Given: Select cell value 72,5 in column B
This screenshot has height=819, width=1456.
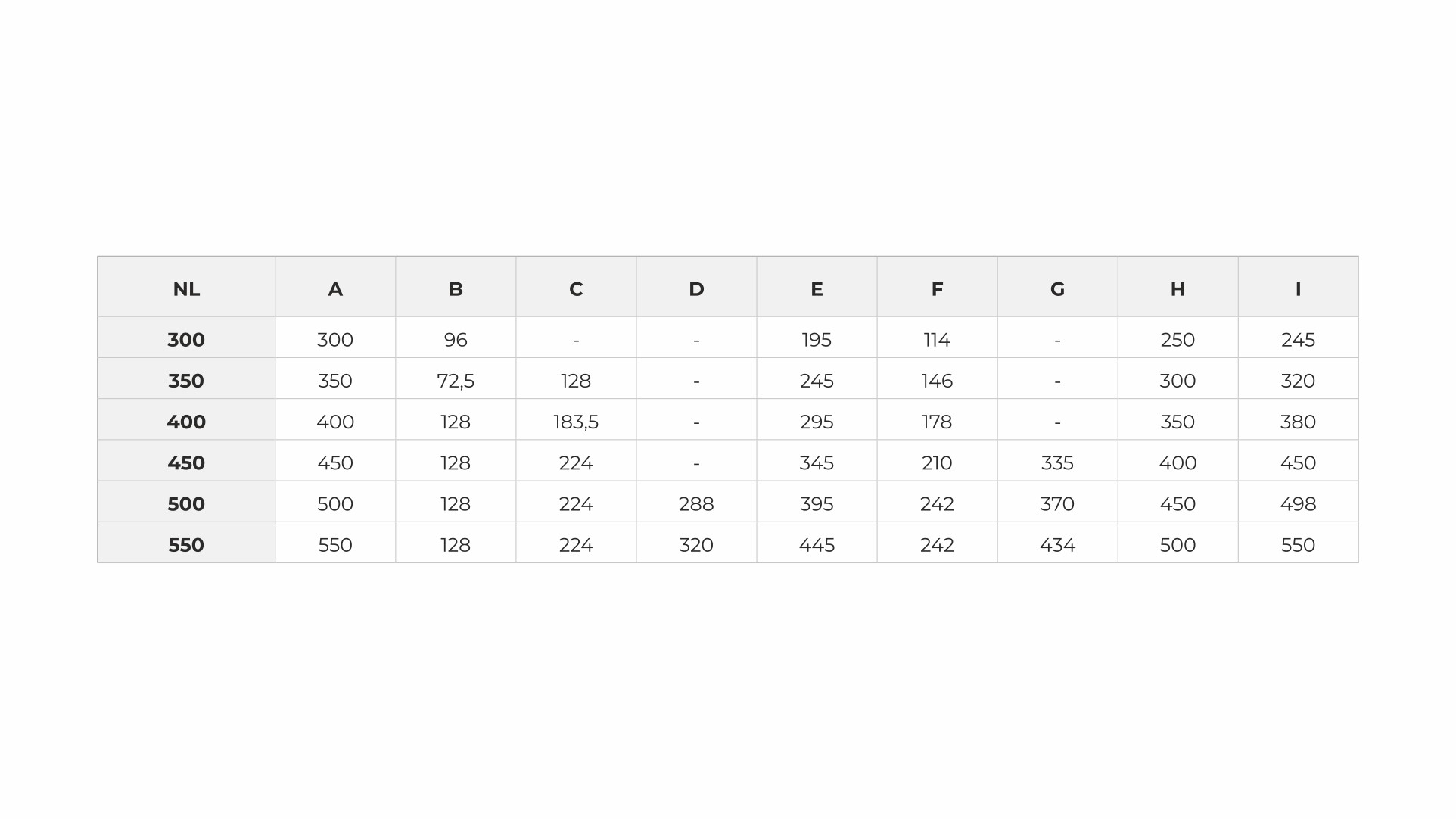Looking at the screenshot, I should click(456, 381).
